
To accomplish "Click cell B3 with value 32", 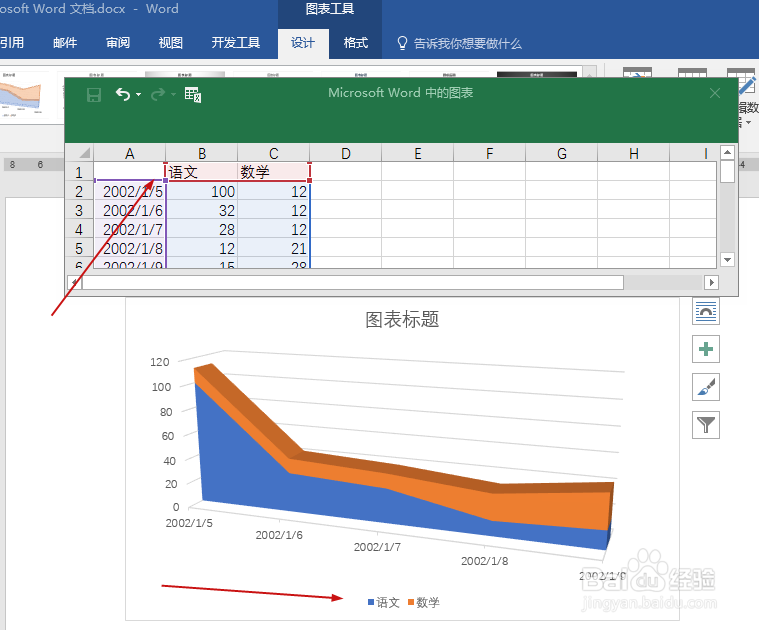I will click(201, 210).
